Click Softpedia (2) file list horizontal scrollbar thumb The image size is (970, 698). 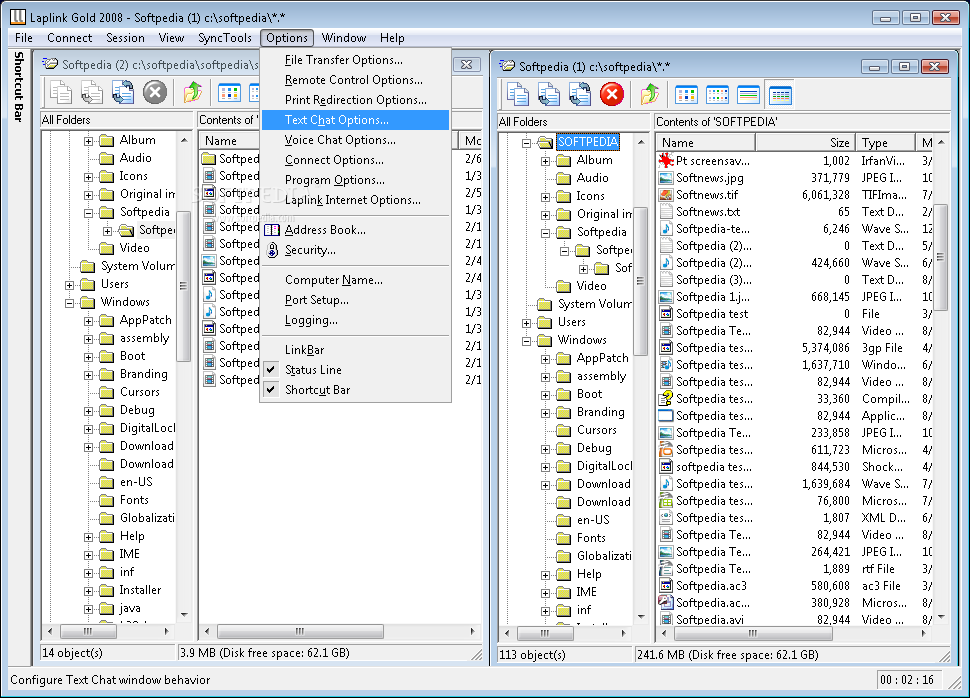click(x=300, y=631)
